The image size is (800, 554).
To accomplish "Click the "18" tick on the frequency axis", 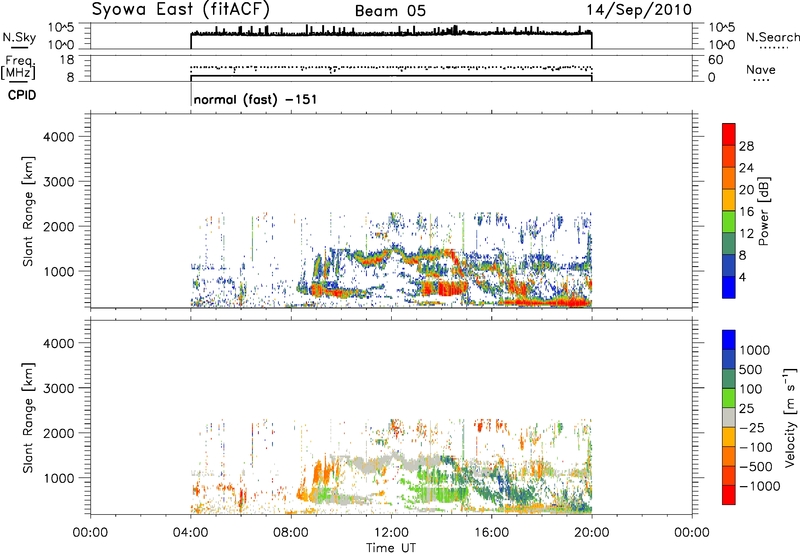I will (67, 60).
